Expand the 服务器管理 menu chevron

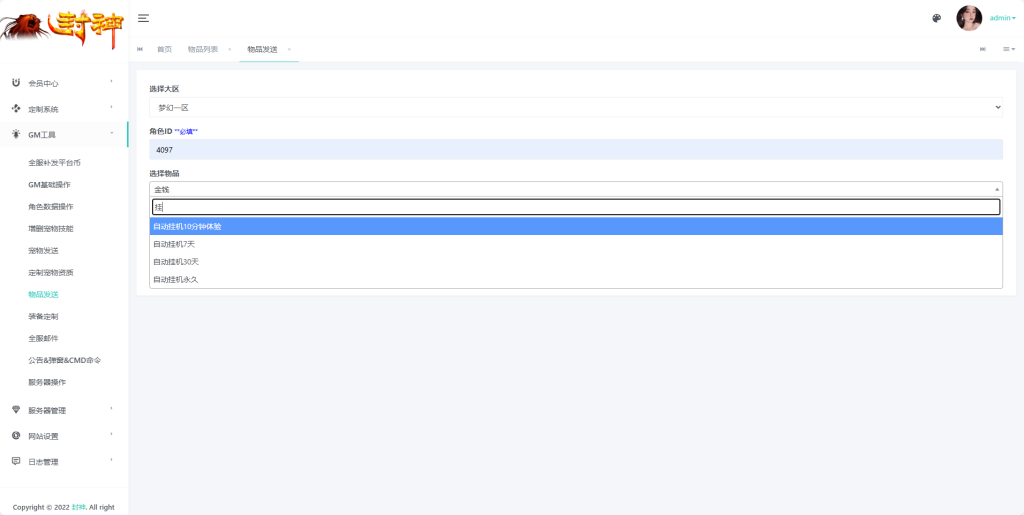coord(112,409)
